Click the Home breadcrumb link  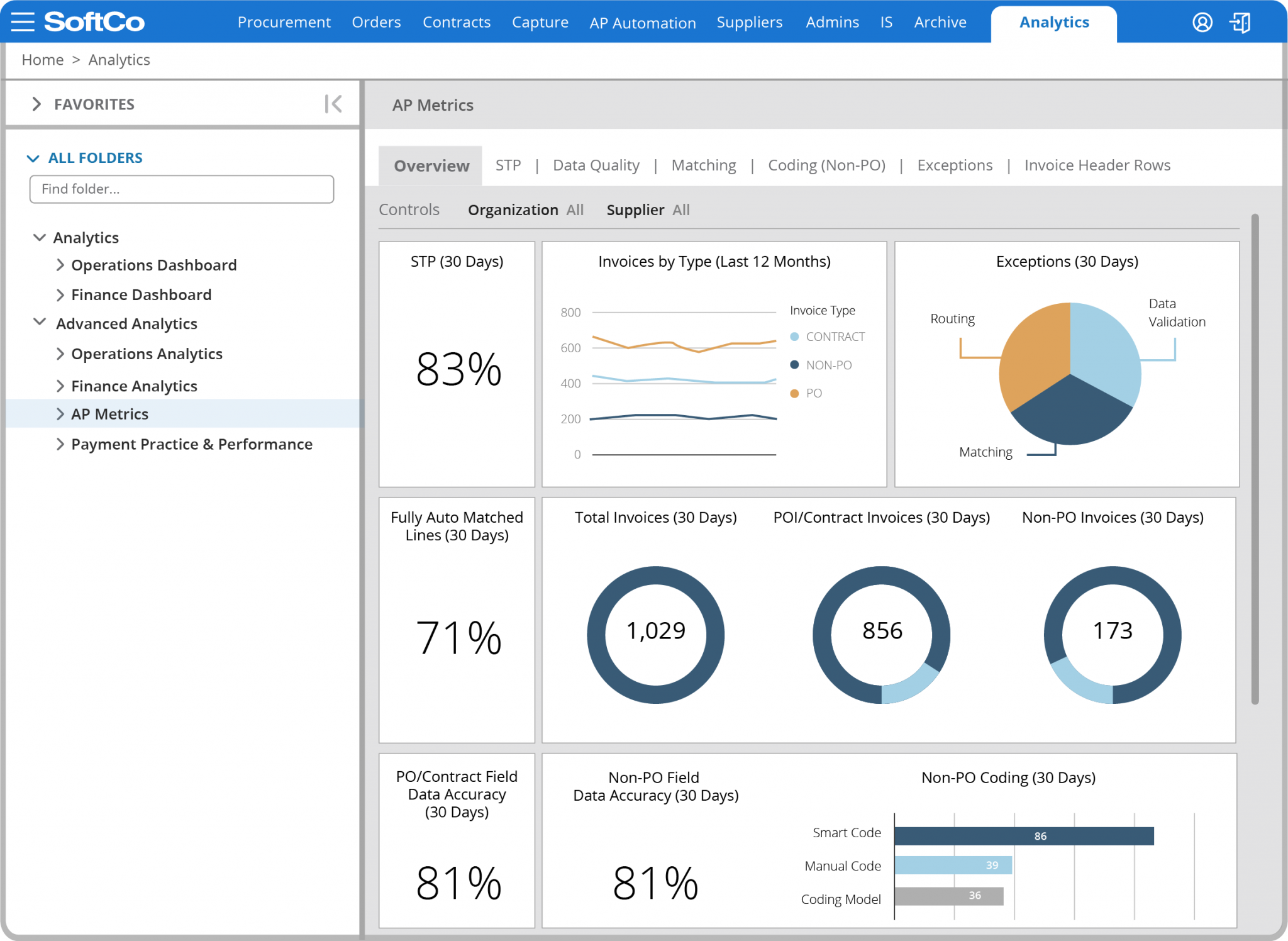42,59
